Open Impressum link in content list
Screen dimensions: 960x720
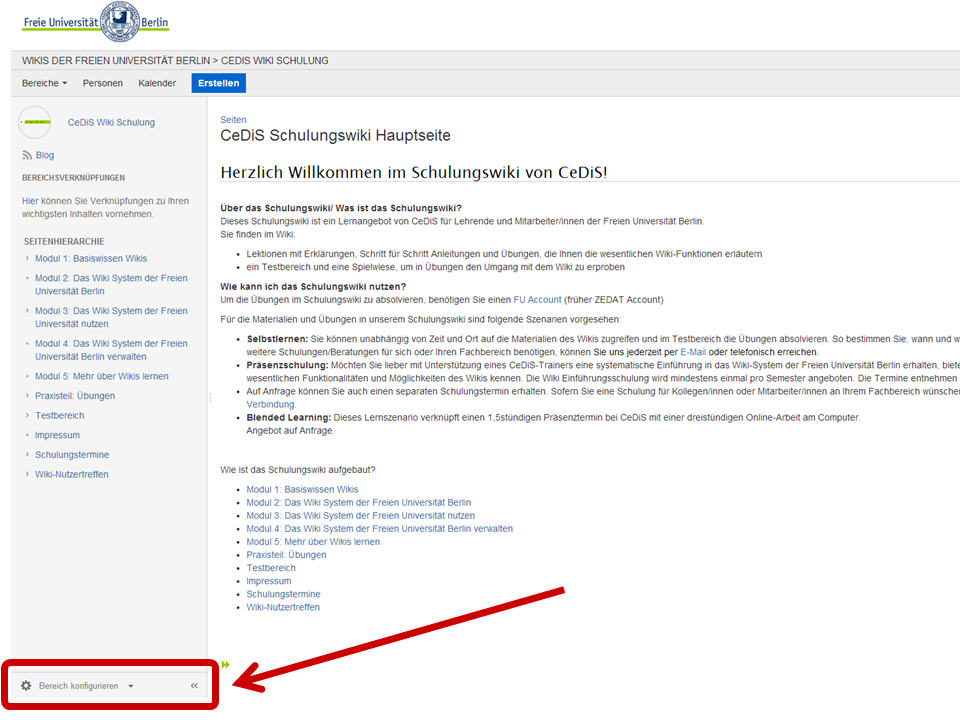(269, 581)
